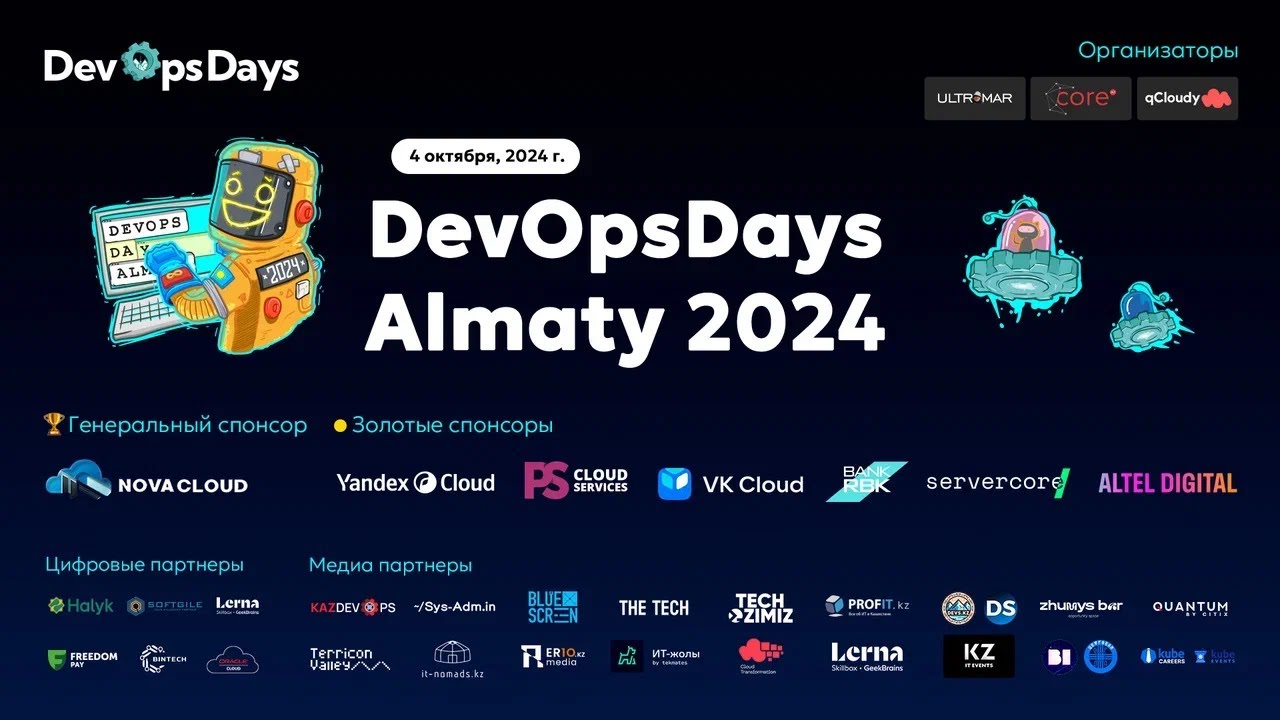Open the qCloudy organizer logo

(1187, 98)
